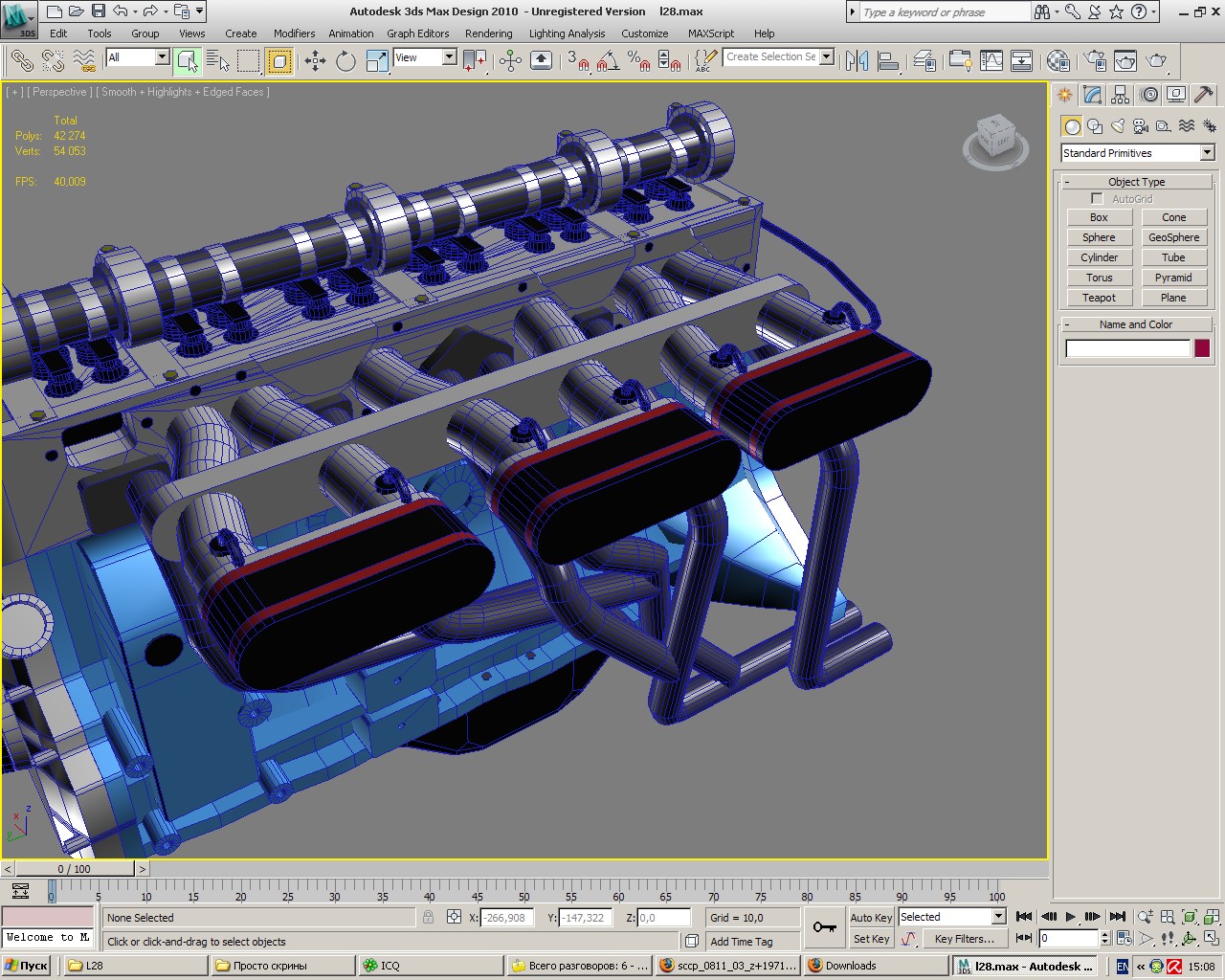Toggle the Angle Snap button
The height and width of the screenshot is (980, 1225).
tap(608, 61)
